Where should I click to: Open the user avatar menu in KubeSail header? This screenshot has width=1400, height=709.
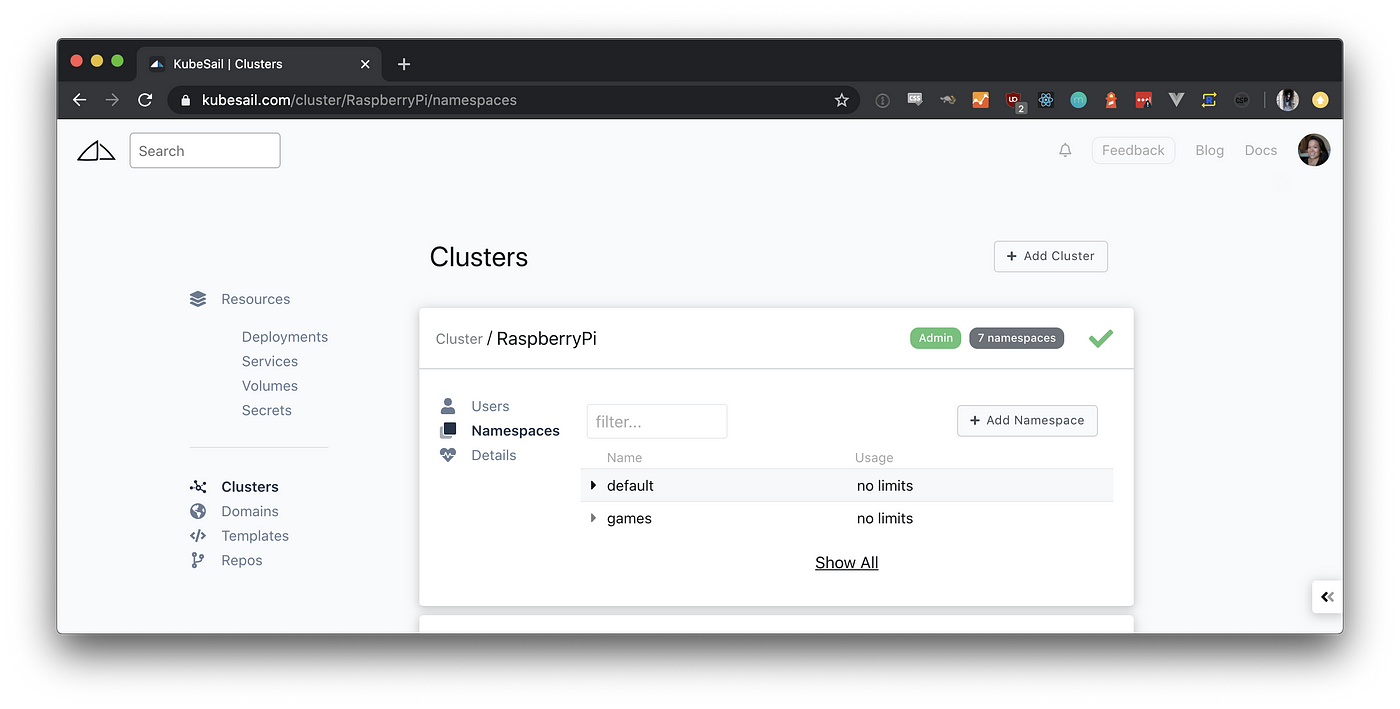pos(1313,150)
